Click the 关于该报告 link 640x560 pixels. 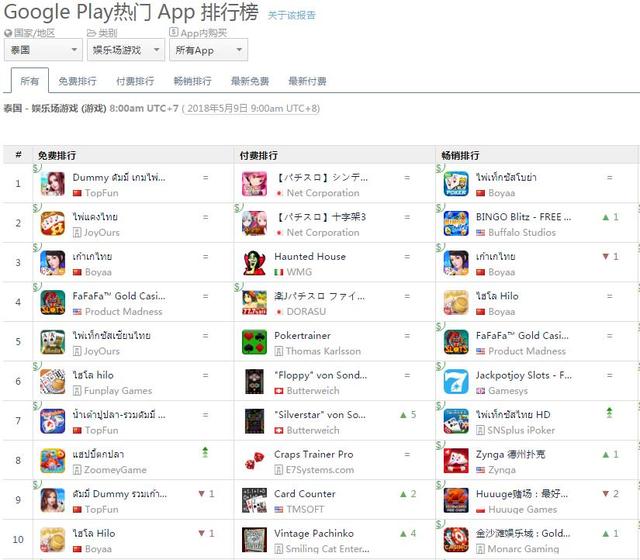tap(291, 16)
